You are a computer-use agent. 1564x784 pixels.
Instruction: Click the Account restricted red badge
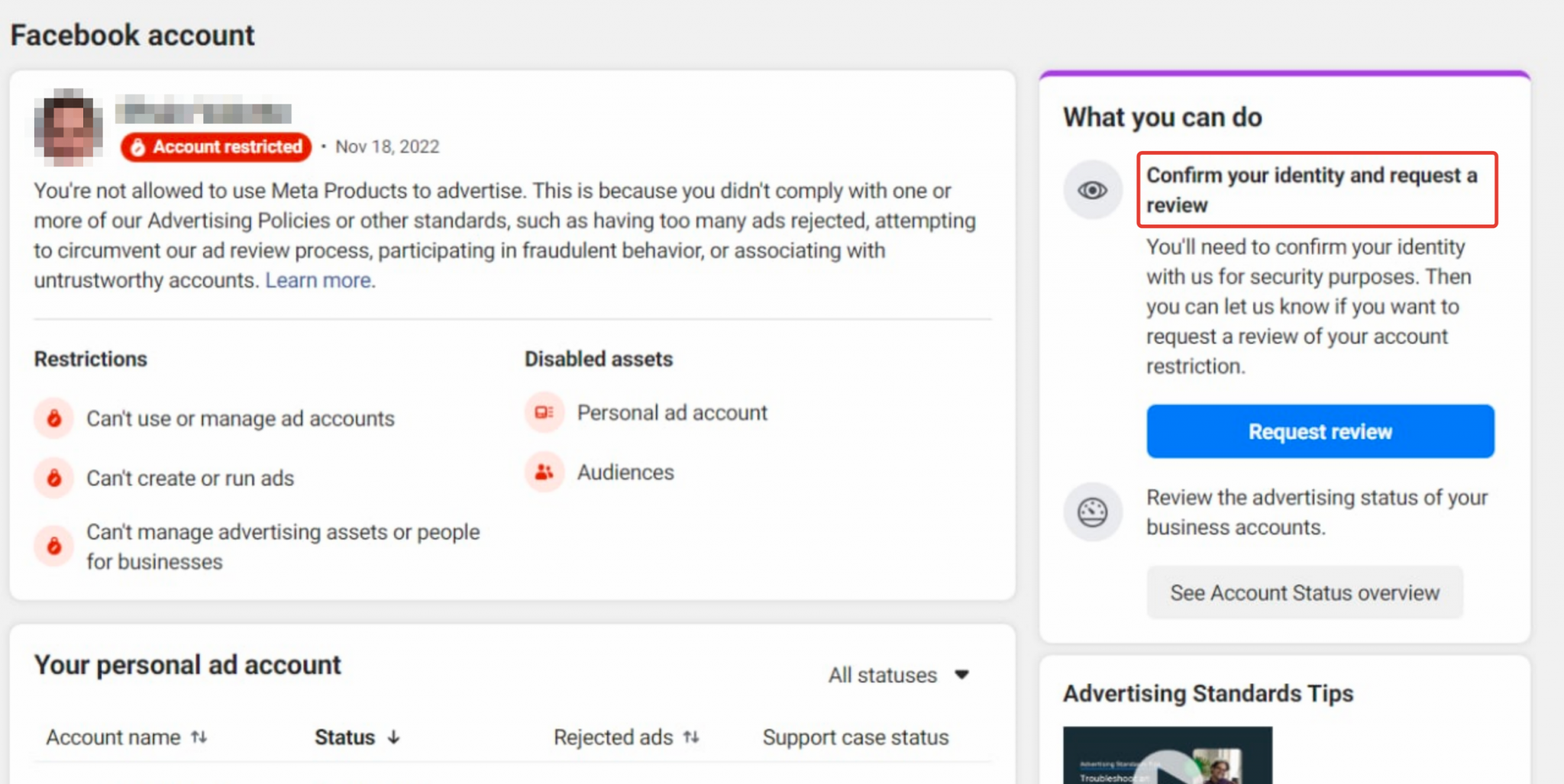216,147
